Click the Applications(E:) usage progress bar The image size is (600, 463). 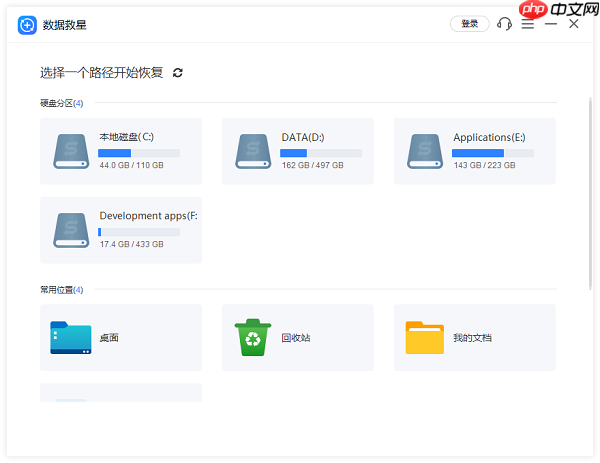coord(492,153)
